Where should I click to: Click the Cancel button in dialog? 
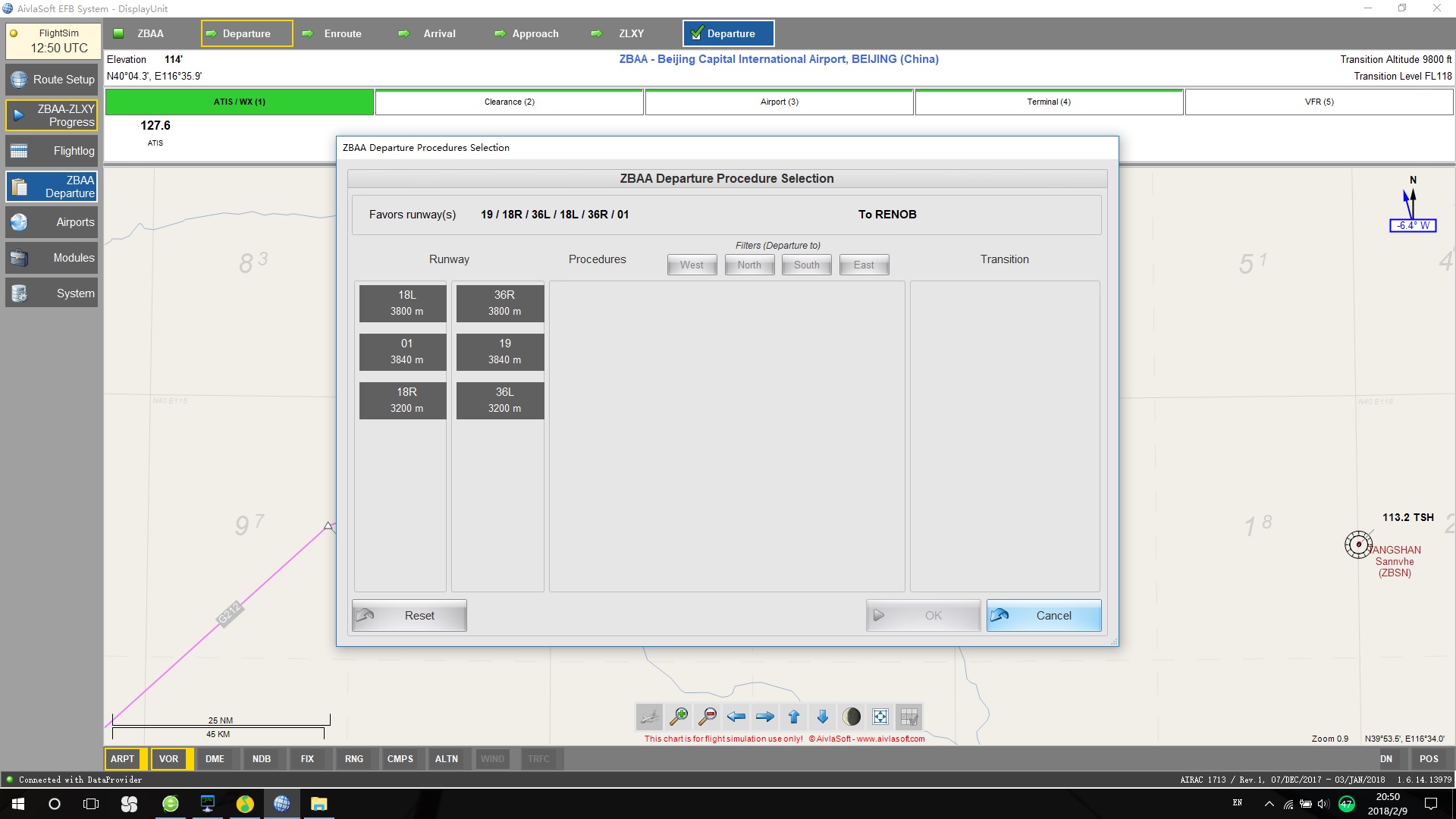tap(1043, 614)
